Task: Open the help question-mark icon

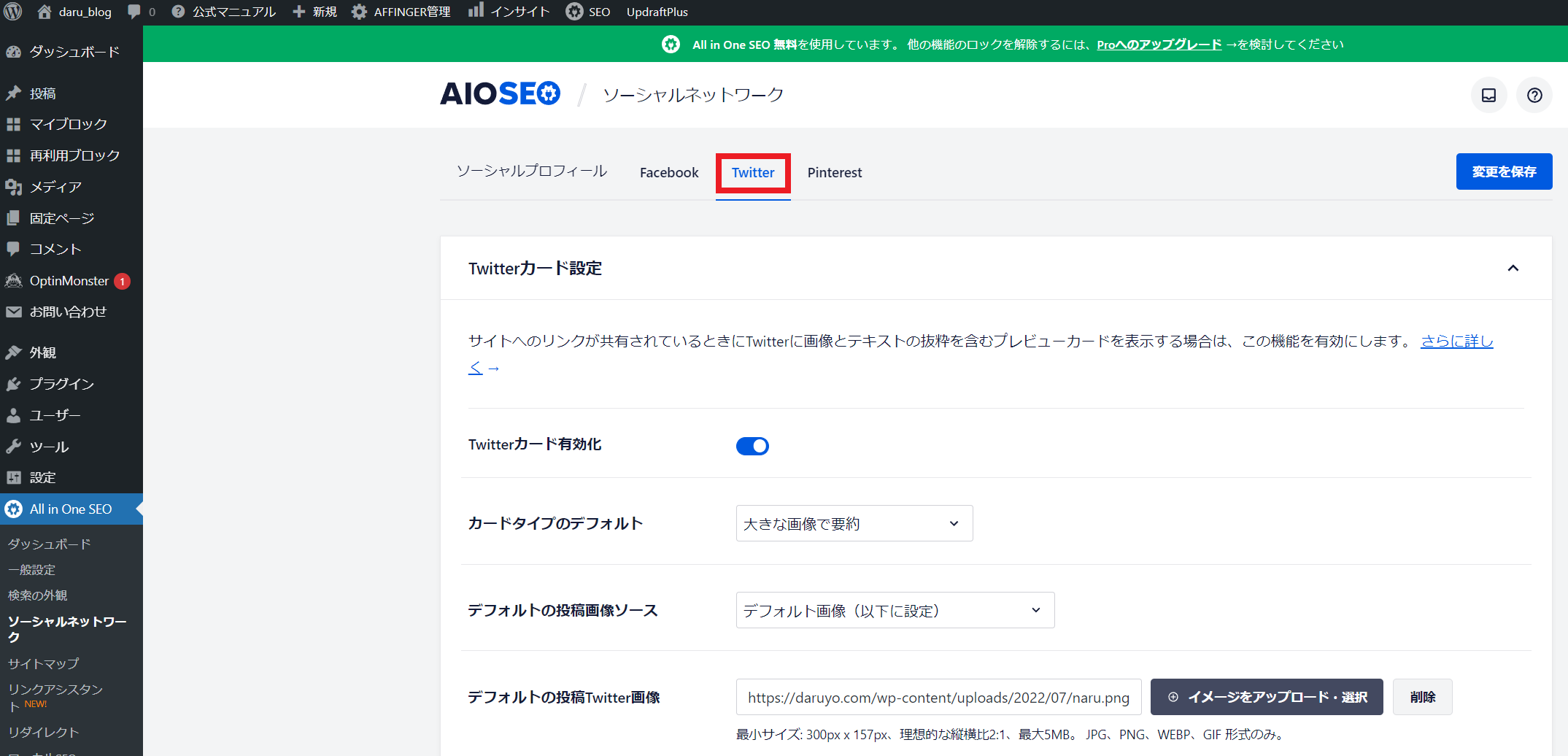Action: [x=1534, y=95]
